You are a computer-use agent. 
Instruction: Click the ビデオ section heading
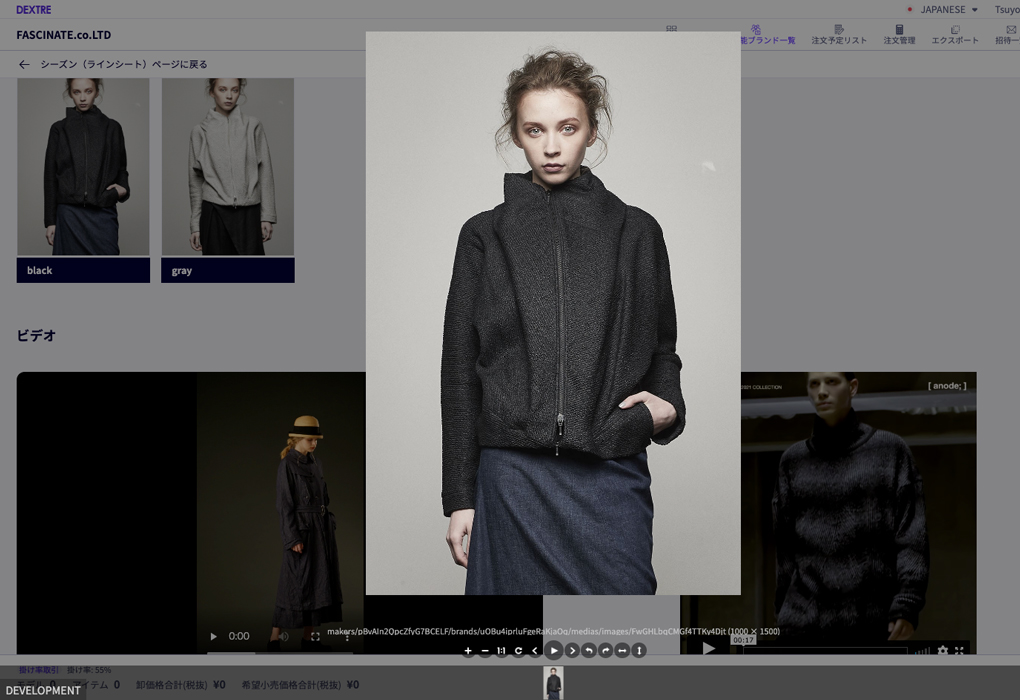pyautogui.click(x=36, y=336)
